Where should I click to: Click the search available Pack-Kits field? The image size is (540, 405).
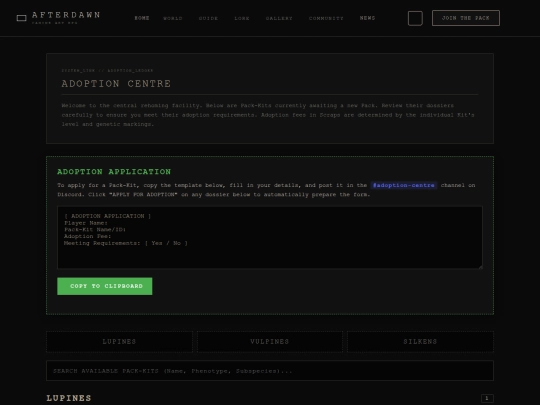[x=270, y=371]
